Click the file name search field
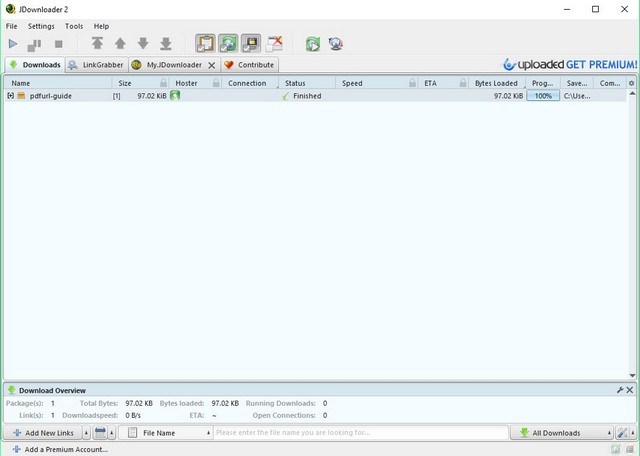Viewport: 640px width, 456px height. click(x=360, y=433)
